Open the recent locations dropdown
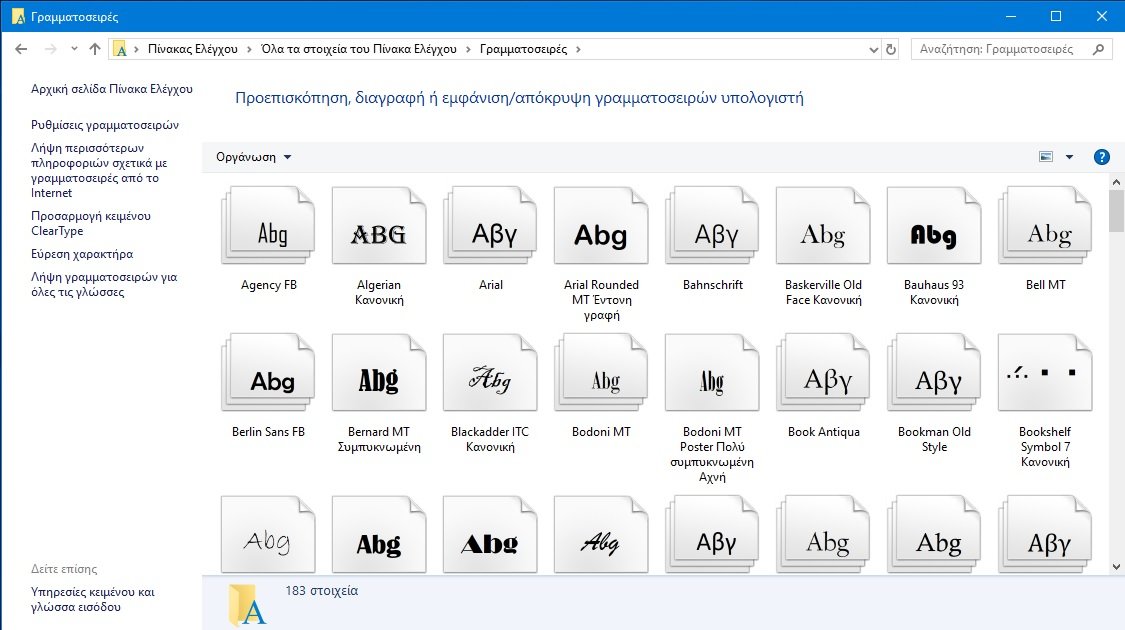 coord(74,49)
